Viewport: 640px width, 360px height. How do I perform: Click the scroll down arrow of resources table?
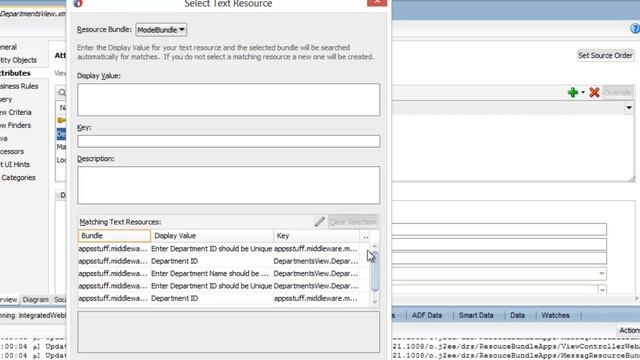pos(375,302)
